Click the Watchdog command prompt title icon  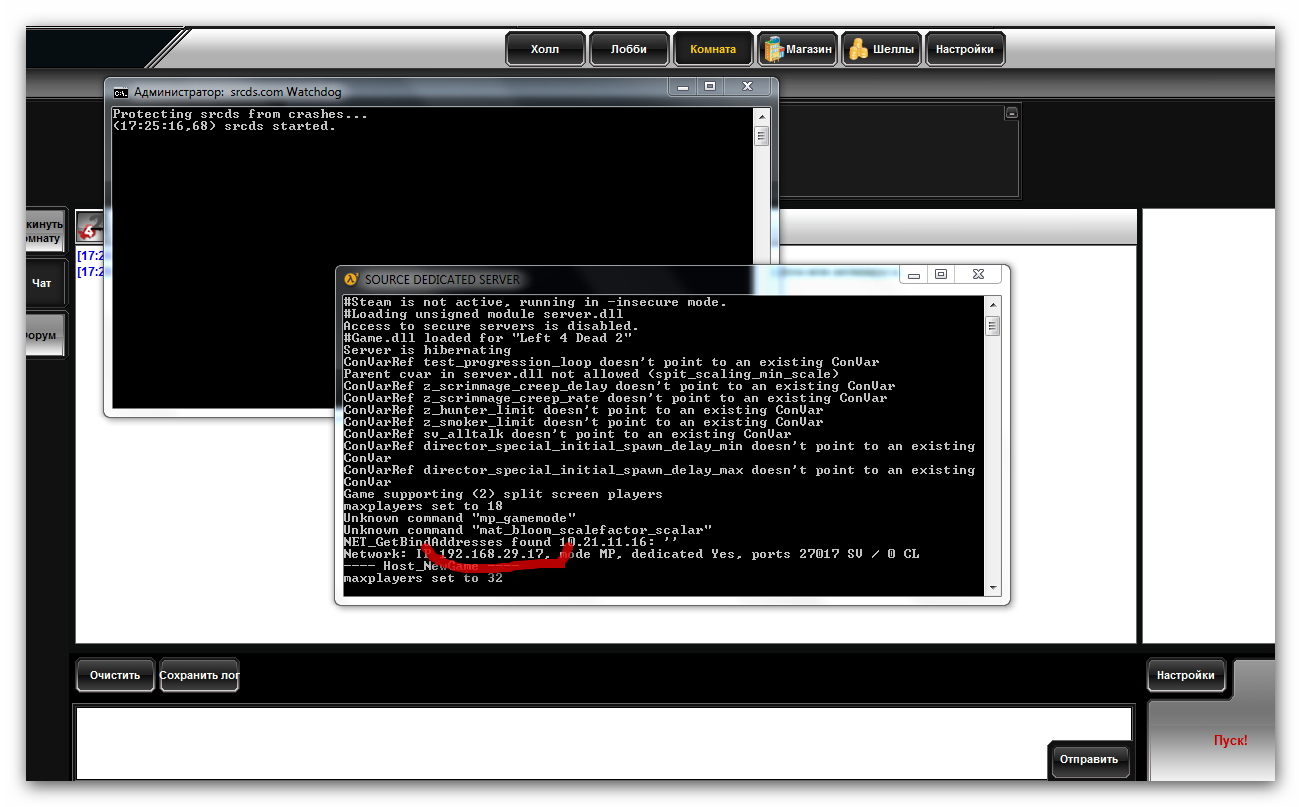coord(121,92)
